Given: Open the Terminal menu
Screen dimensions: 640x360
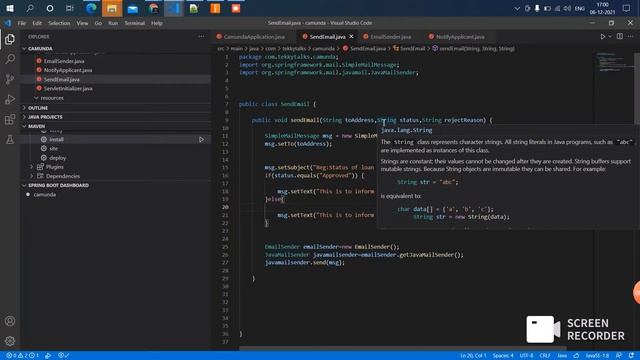Looking at the screenshot, I should [x=135, y=23].
